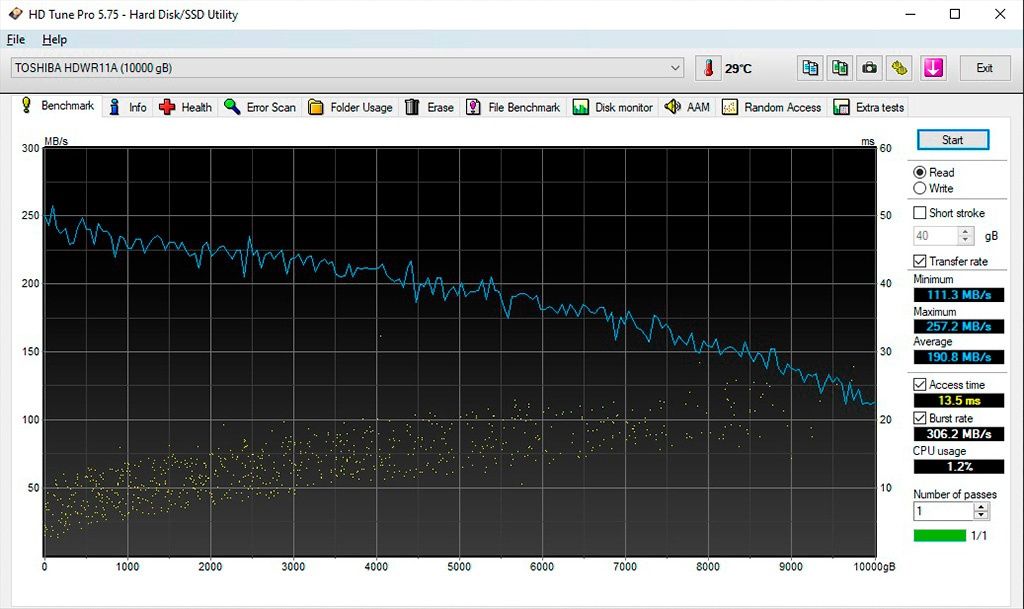Copy screenshot to clipboard icon

click(840, 68)
